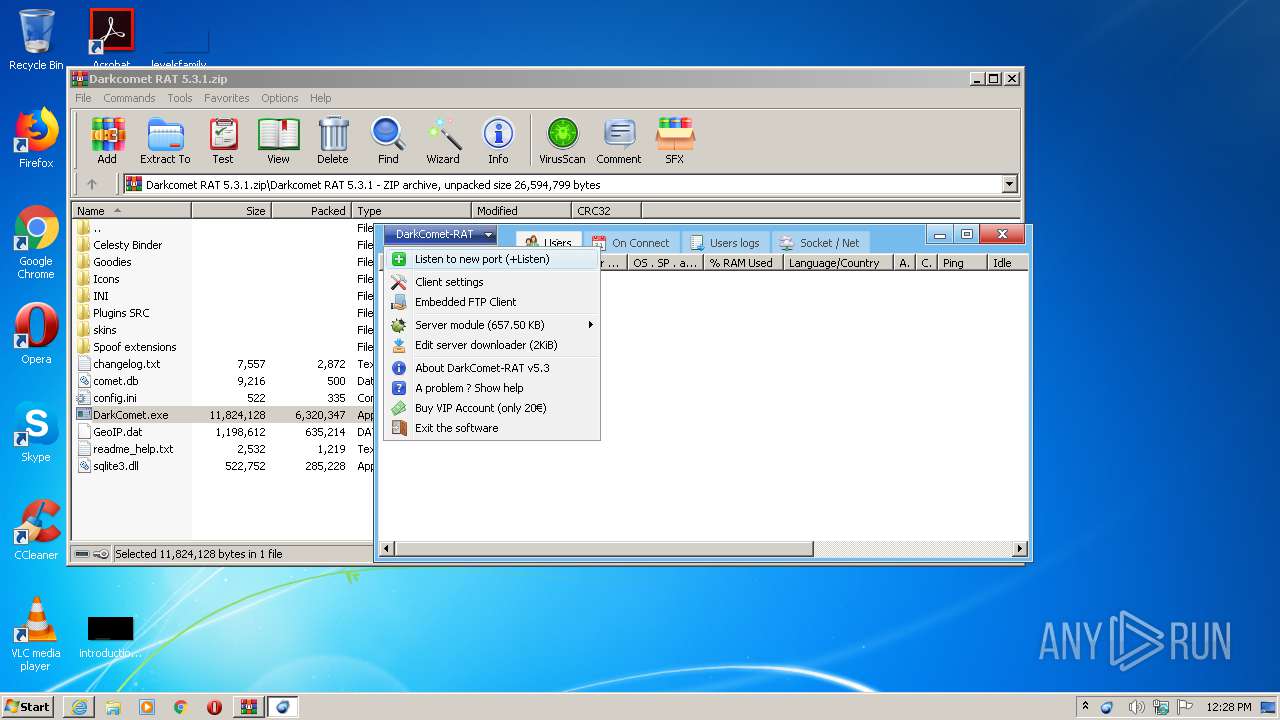Viewport: 1280px width, 720px height.
Task: Go up one folder level arrow
Action: tap(92, 184)
